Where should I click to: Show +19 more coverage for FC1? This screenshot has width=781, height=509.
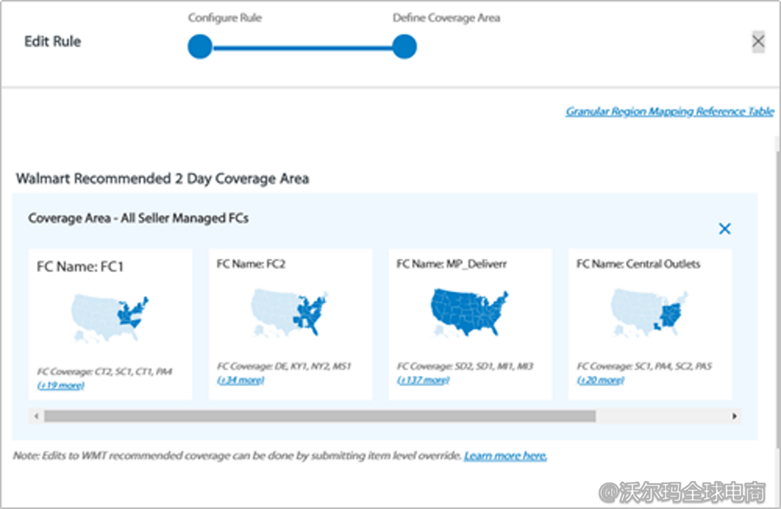61,385
